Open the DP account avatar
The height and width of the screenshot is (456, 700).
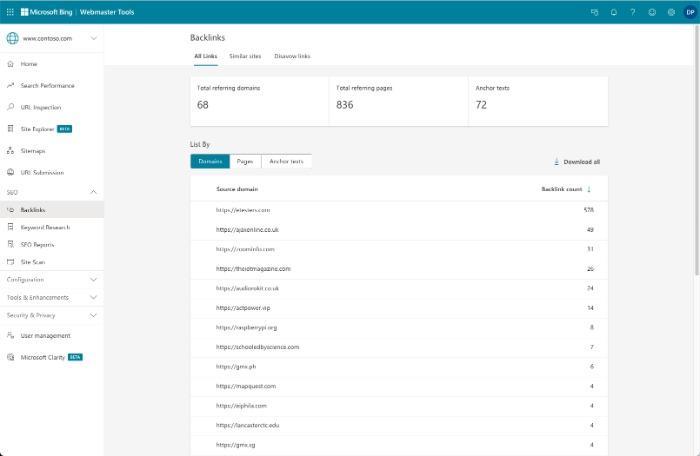coord(690,12)
